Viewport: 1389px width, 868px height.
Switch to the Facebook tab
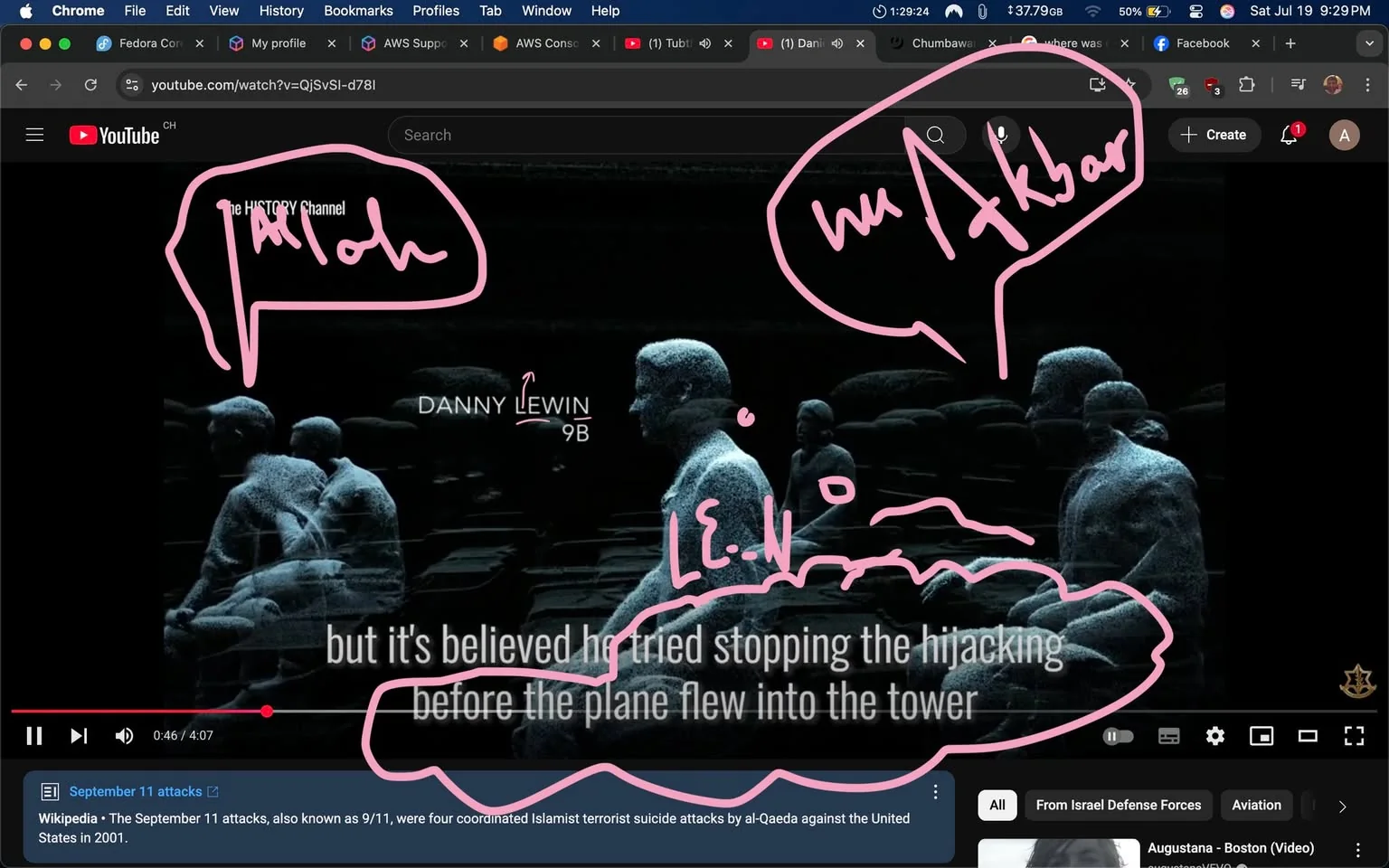pyautogui.click(x=1203, y=42)
